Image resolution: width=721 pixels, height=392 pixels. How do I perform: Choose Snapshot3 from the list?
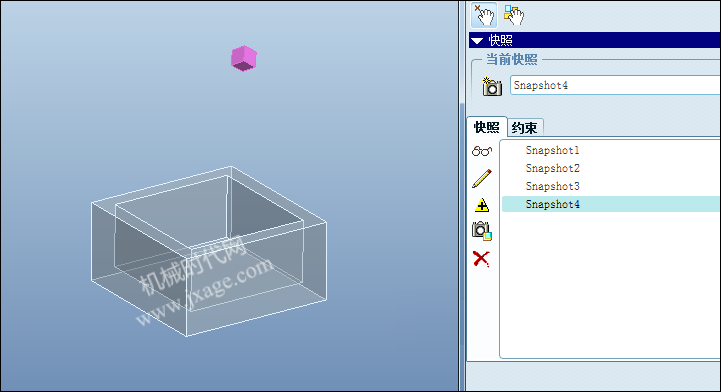[x=552, y=186]
